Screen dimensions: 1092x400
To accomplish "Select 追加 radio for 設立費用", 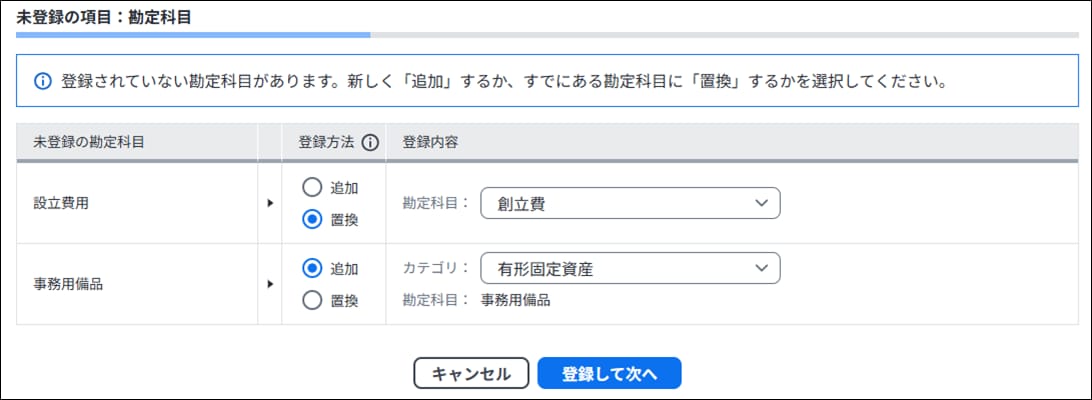I will pos(313,187).
